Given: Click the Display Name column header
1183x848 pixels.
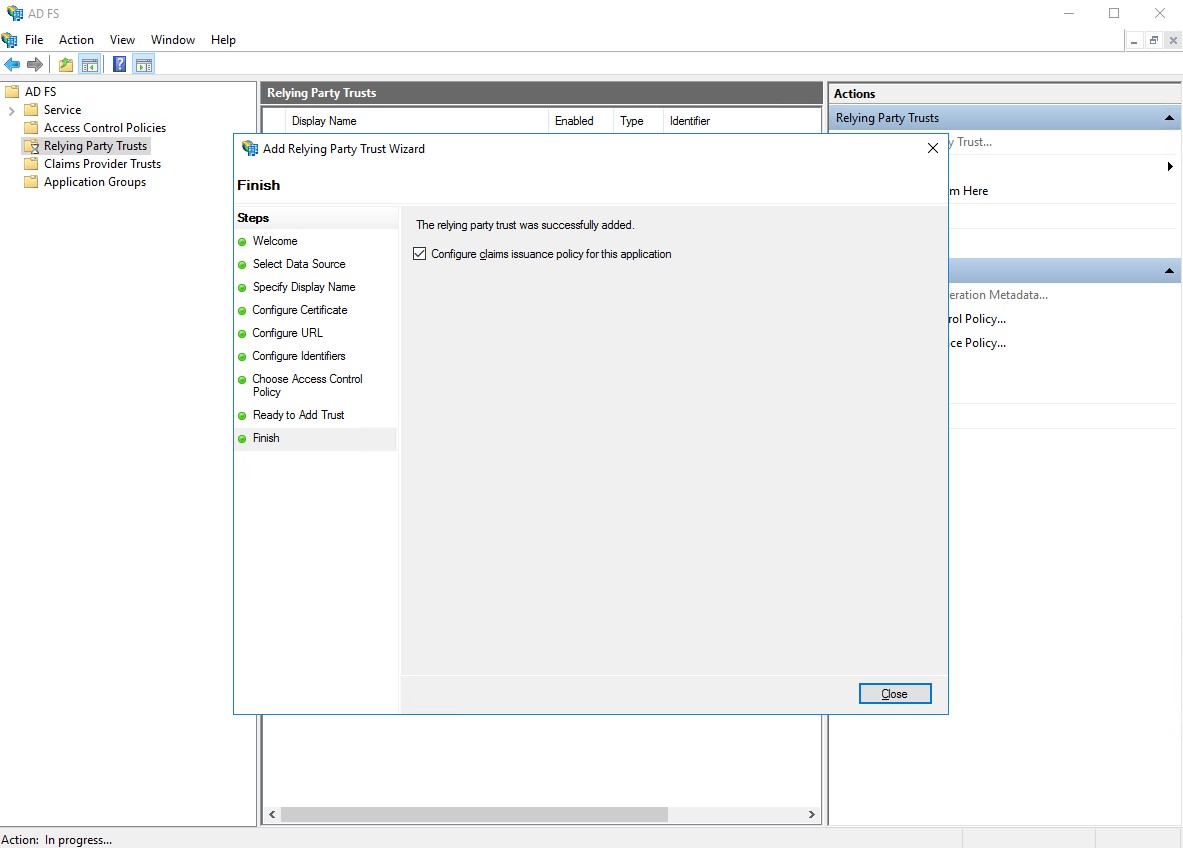Looking at the screenshot, I should tap(324, 121).
